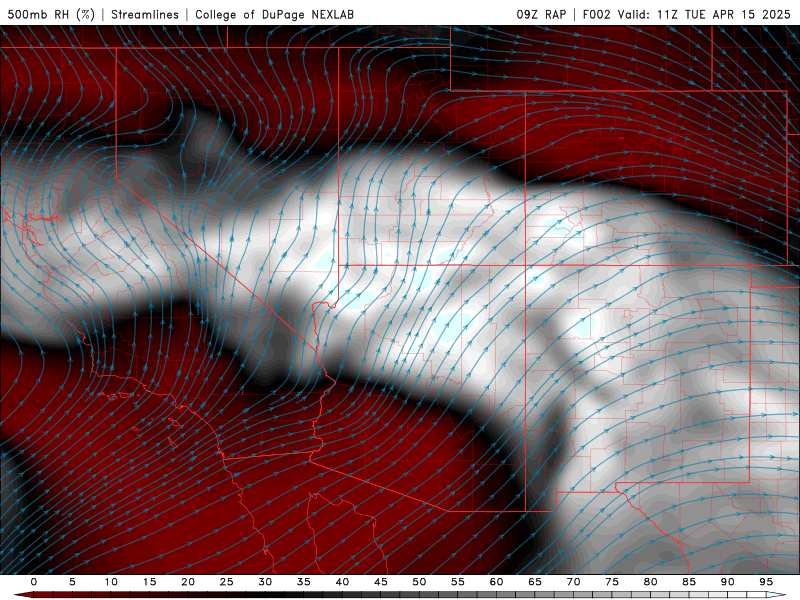Click the 'Streamlines' label in header
This screenshot has width=800, height=600.
pos(145,14)
